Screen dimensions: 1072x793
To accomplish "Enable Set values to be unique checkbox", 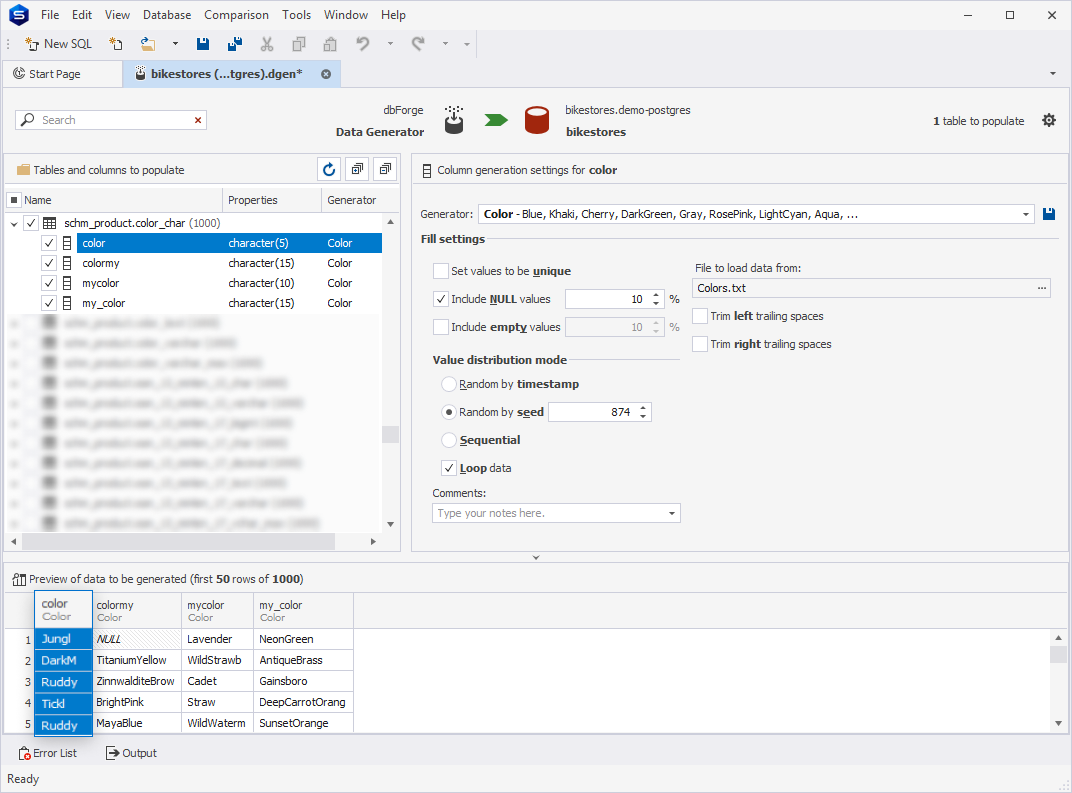I will (x=441, y=271).
